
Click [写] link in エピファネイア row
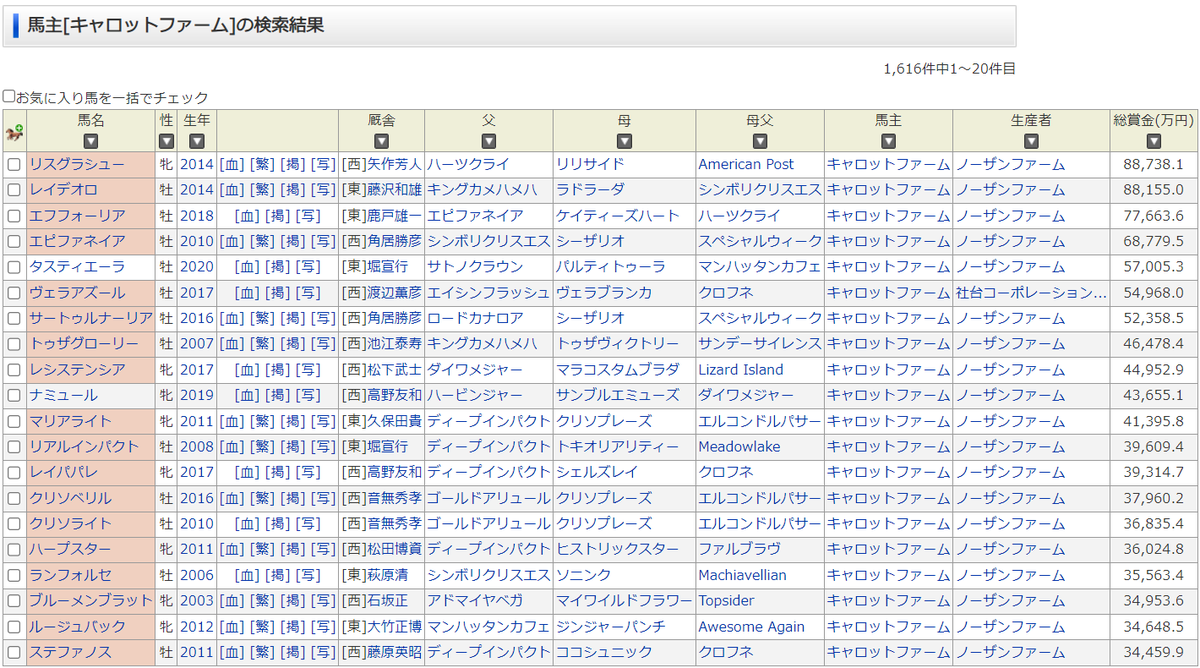point(323,241)
